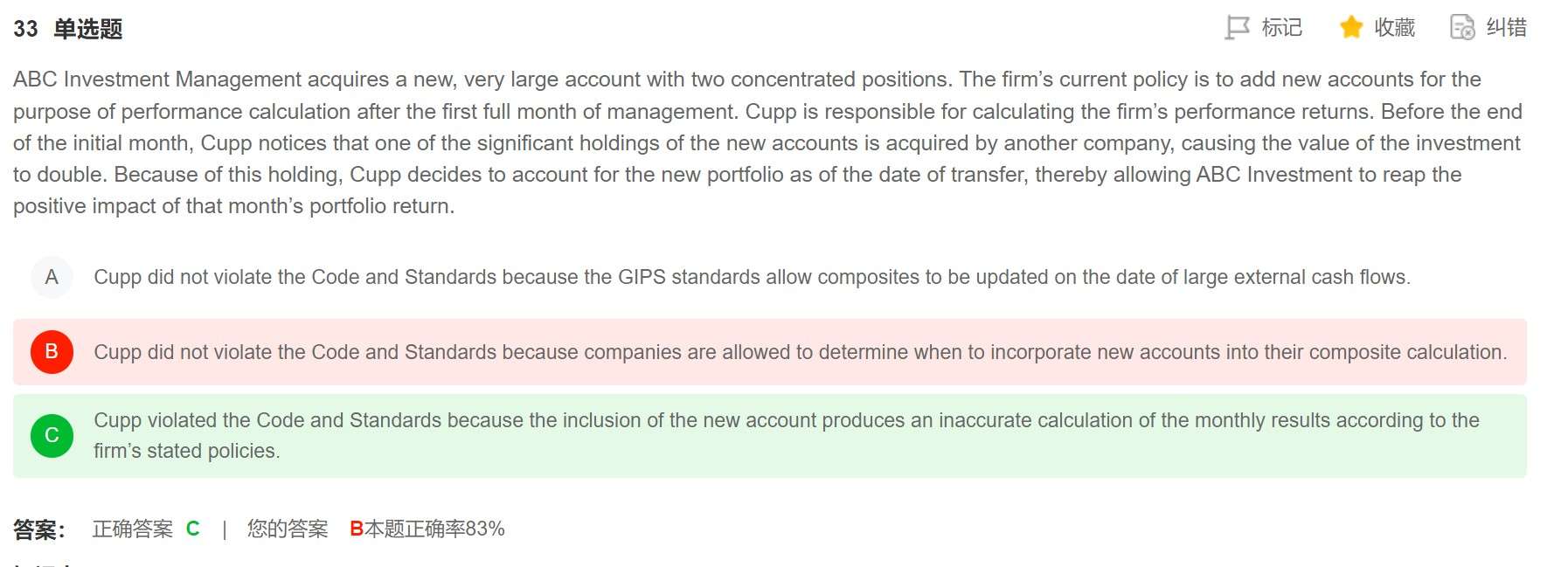Click the 纠错 error-report document icon
Viewport: 1568px width, 567px height.
pyautogui.click(x=1462, y=28)
